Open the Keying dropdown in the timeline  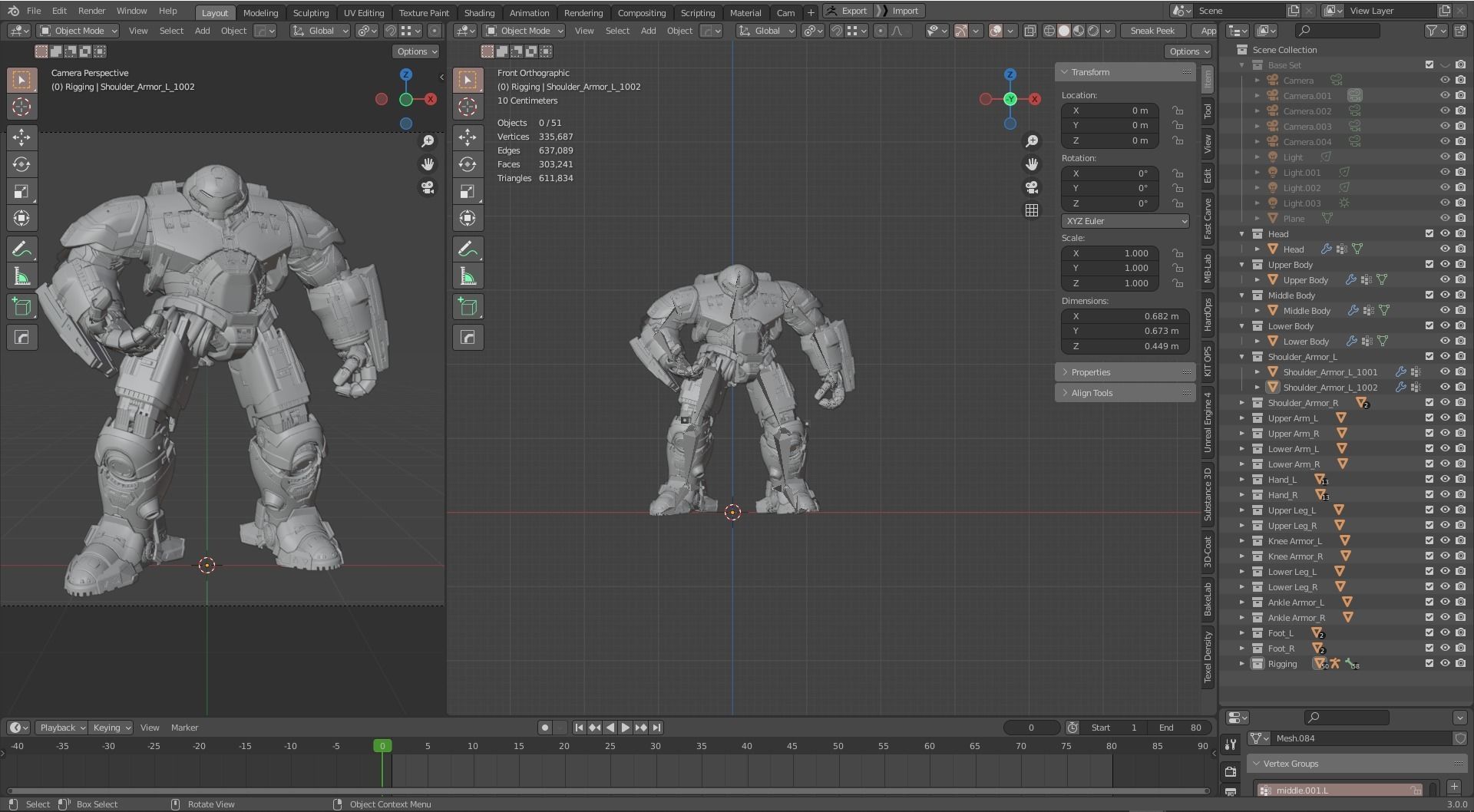point(111,728)
